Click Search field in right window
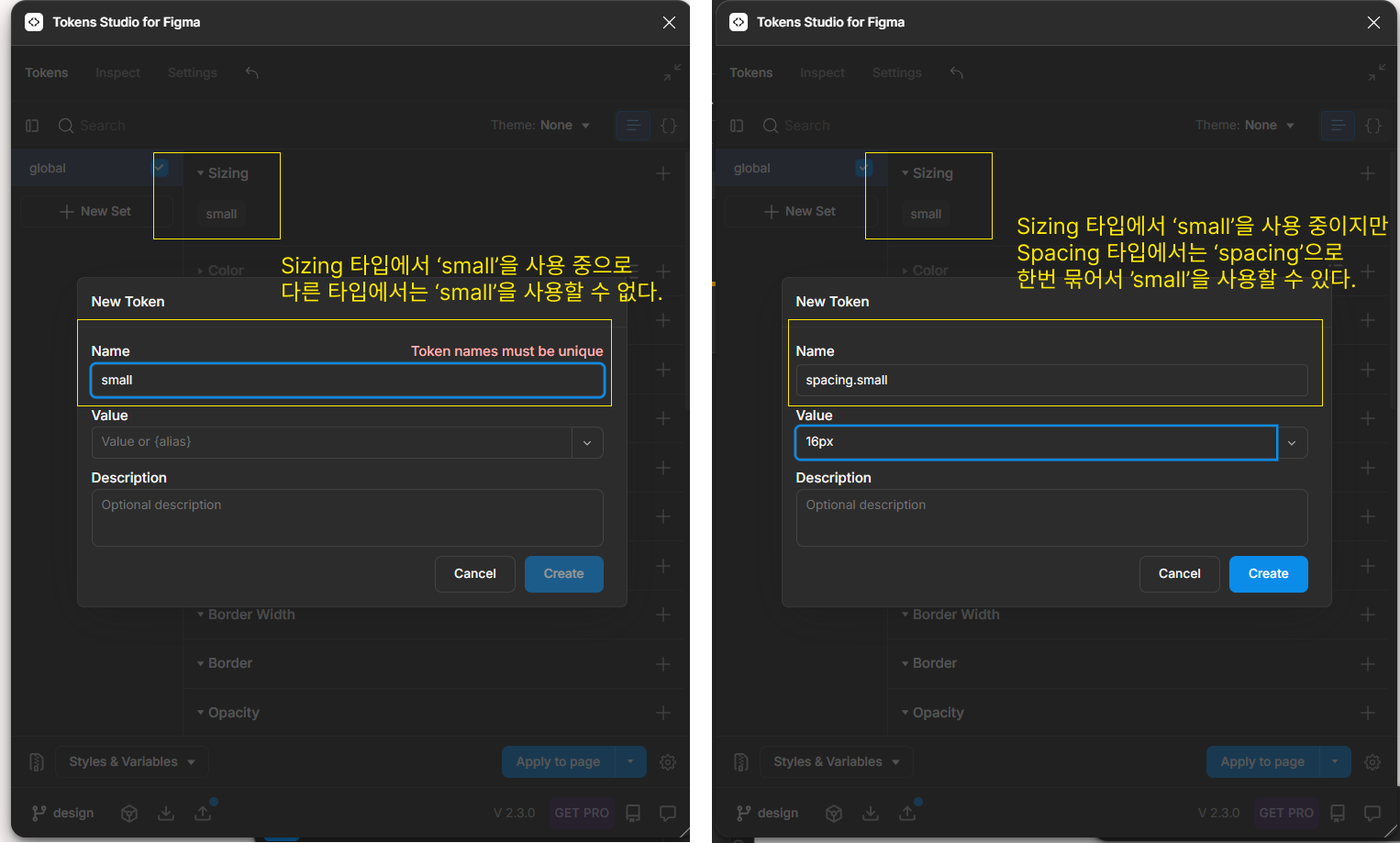The height and width of the screenshot is (843, 1400). pyautogui.click(x=806, y=126)
